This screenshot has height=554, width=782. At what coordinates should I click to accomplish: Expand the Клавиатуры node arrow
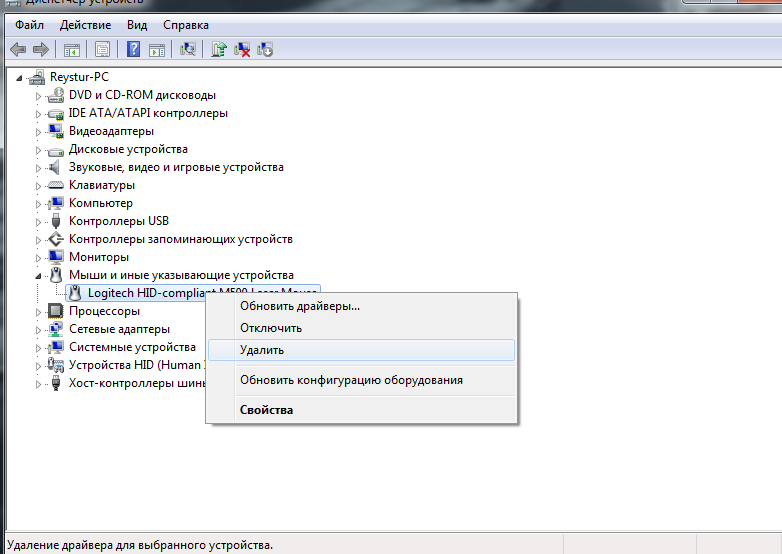click(x=38, y=186)
